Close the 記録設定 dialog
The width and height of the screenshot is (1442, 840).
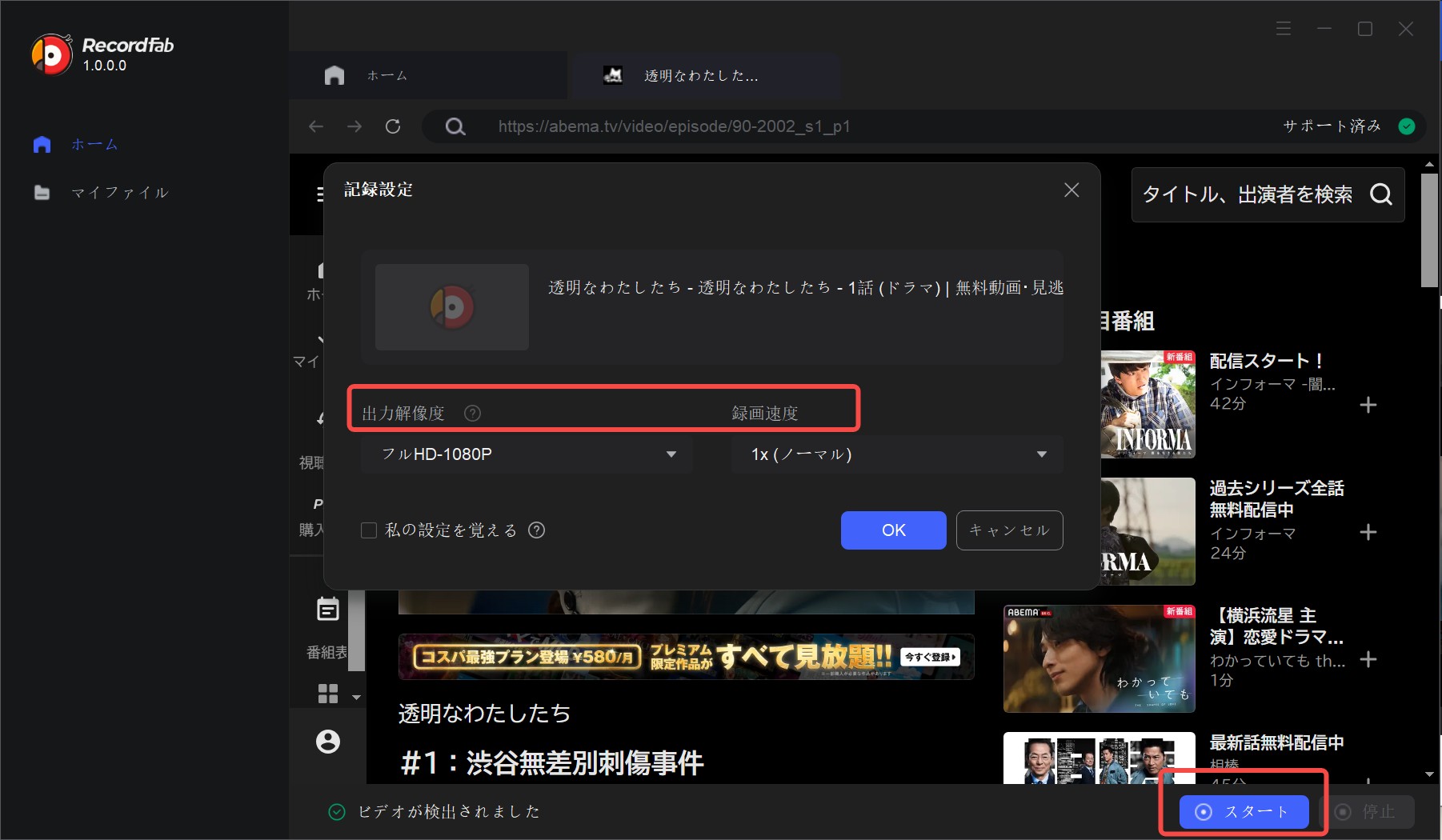point(1071,190)
